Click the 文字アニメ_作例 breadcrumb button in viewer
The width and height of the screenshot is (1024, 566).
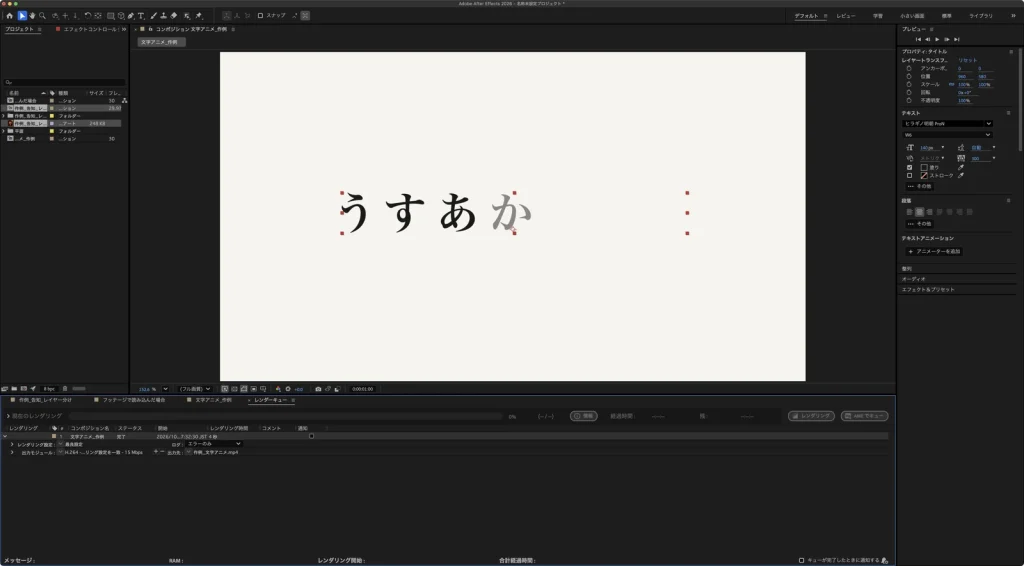coord(161,42)
